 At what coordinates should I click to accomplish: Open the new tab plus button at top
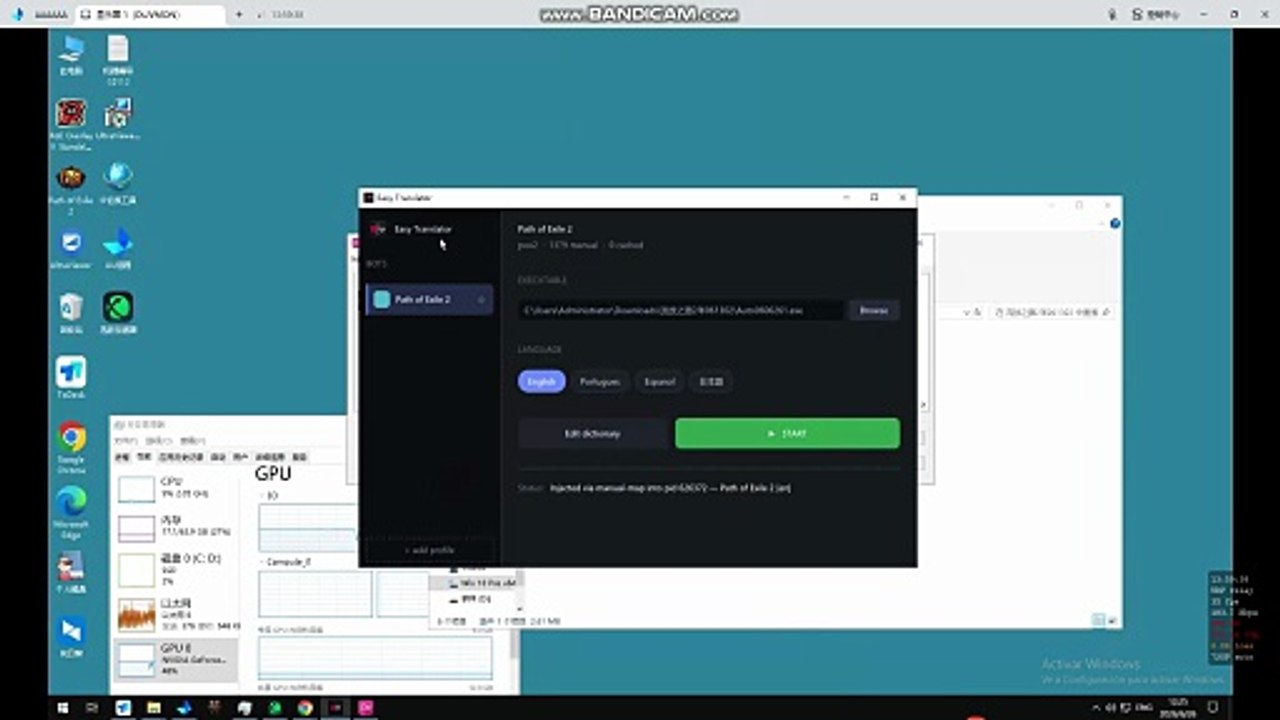coord(239,14)
